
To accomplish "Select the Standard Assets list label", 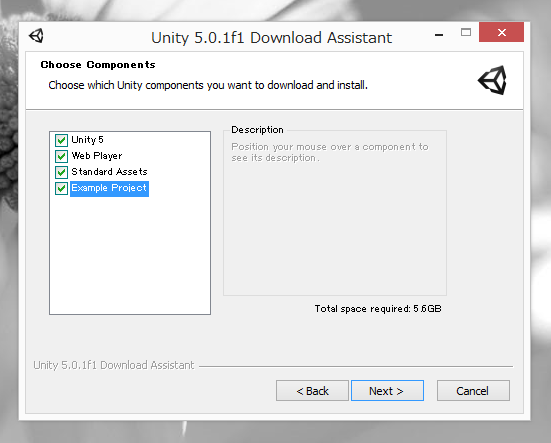I will point(109,172).
